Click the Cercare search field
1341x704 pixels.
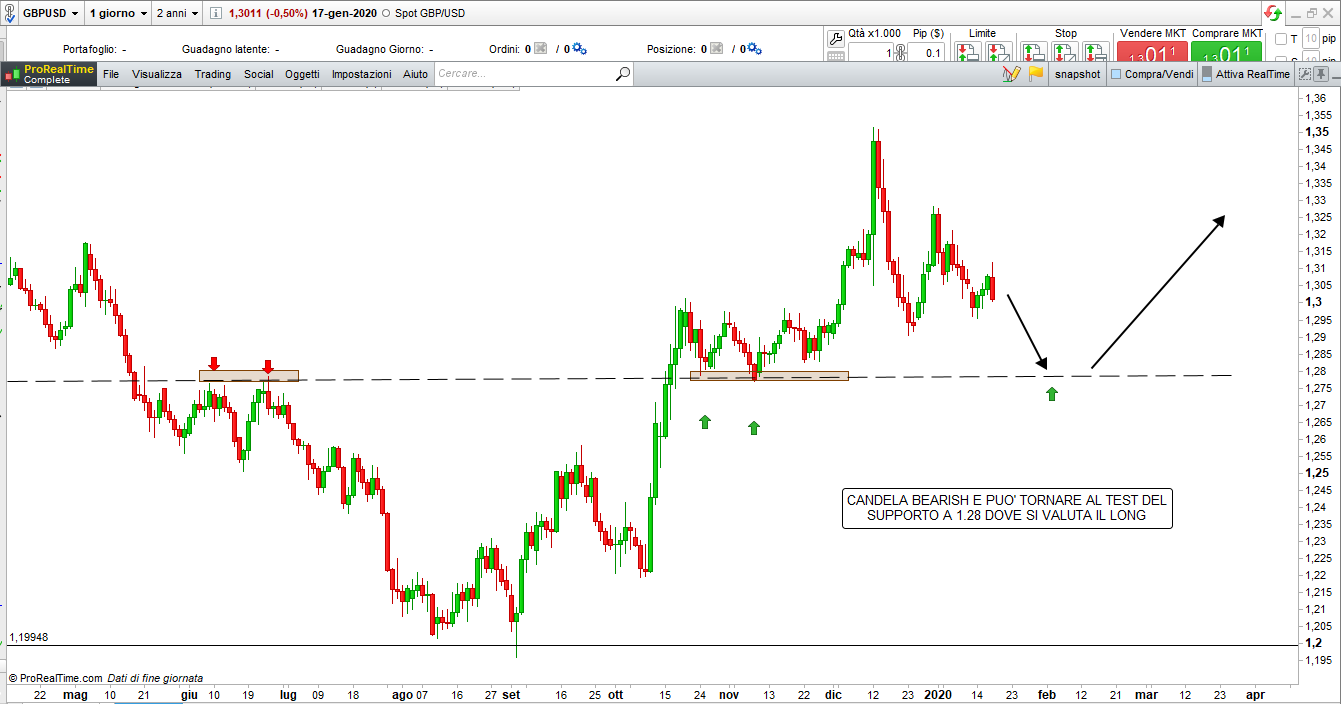pyautogui.click(x=520, y=74)
